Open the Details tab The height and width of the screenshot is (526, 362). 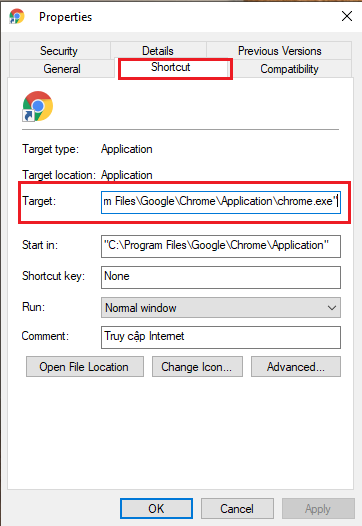click(158, 51)
